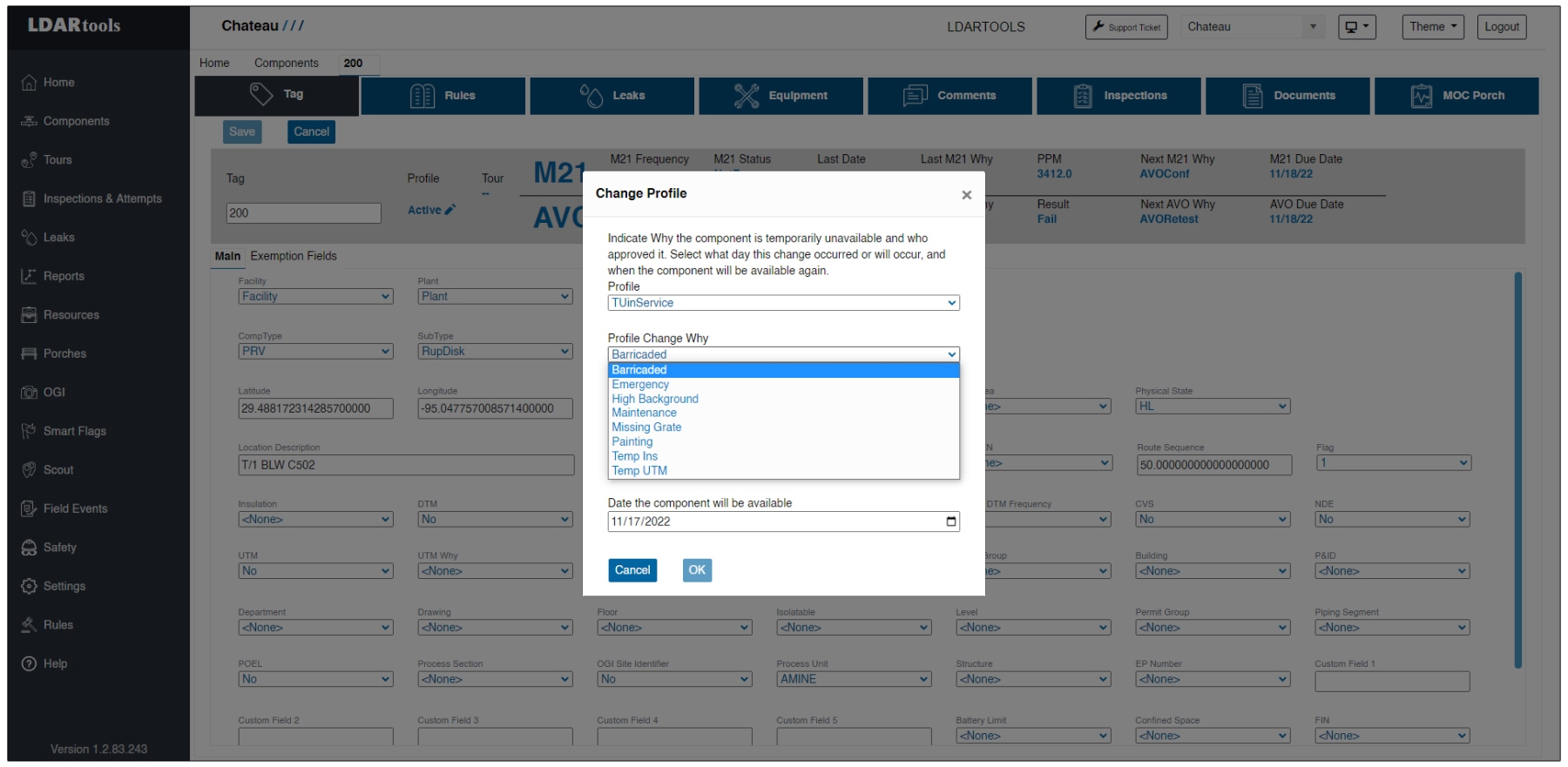Expand the Profile dropdown showing TUinService
The height and width of the screenshot is (767, 1568).
pos(782,303)
